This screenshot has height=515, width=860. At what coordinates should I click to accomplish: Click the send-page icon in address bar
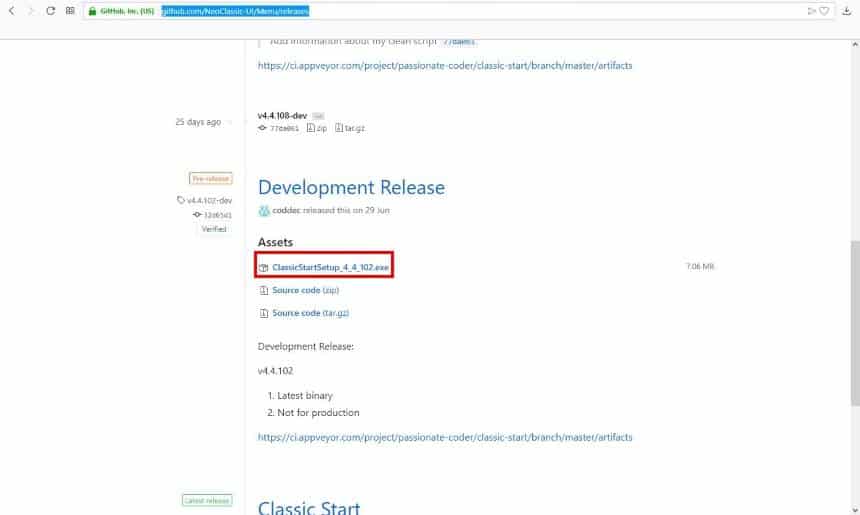(x=811, y=11)
